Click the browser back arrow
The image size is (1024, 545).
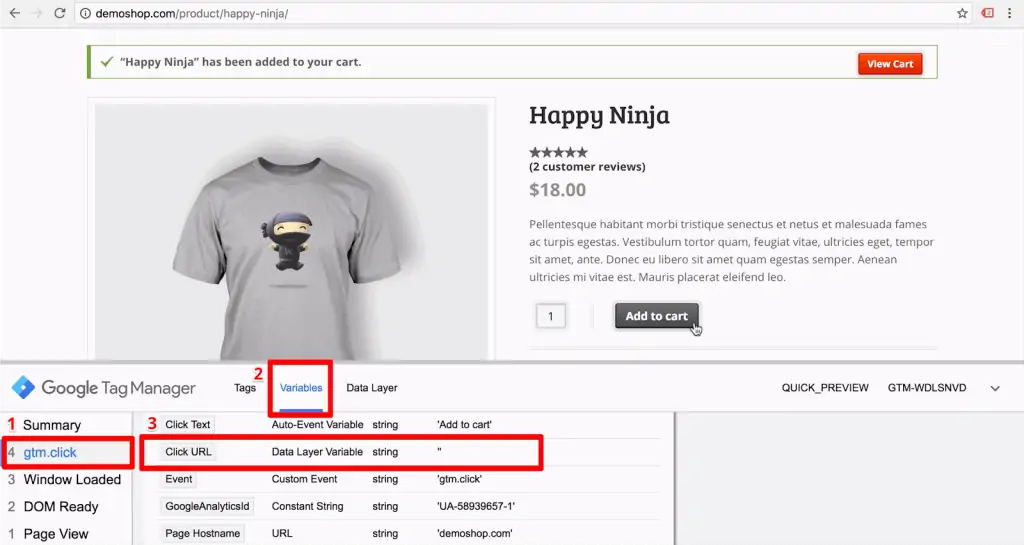click(14, 13)
